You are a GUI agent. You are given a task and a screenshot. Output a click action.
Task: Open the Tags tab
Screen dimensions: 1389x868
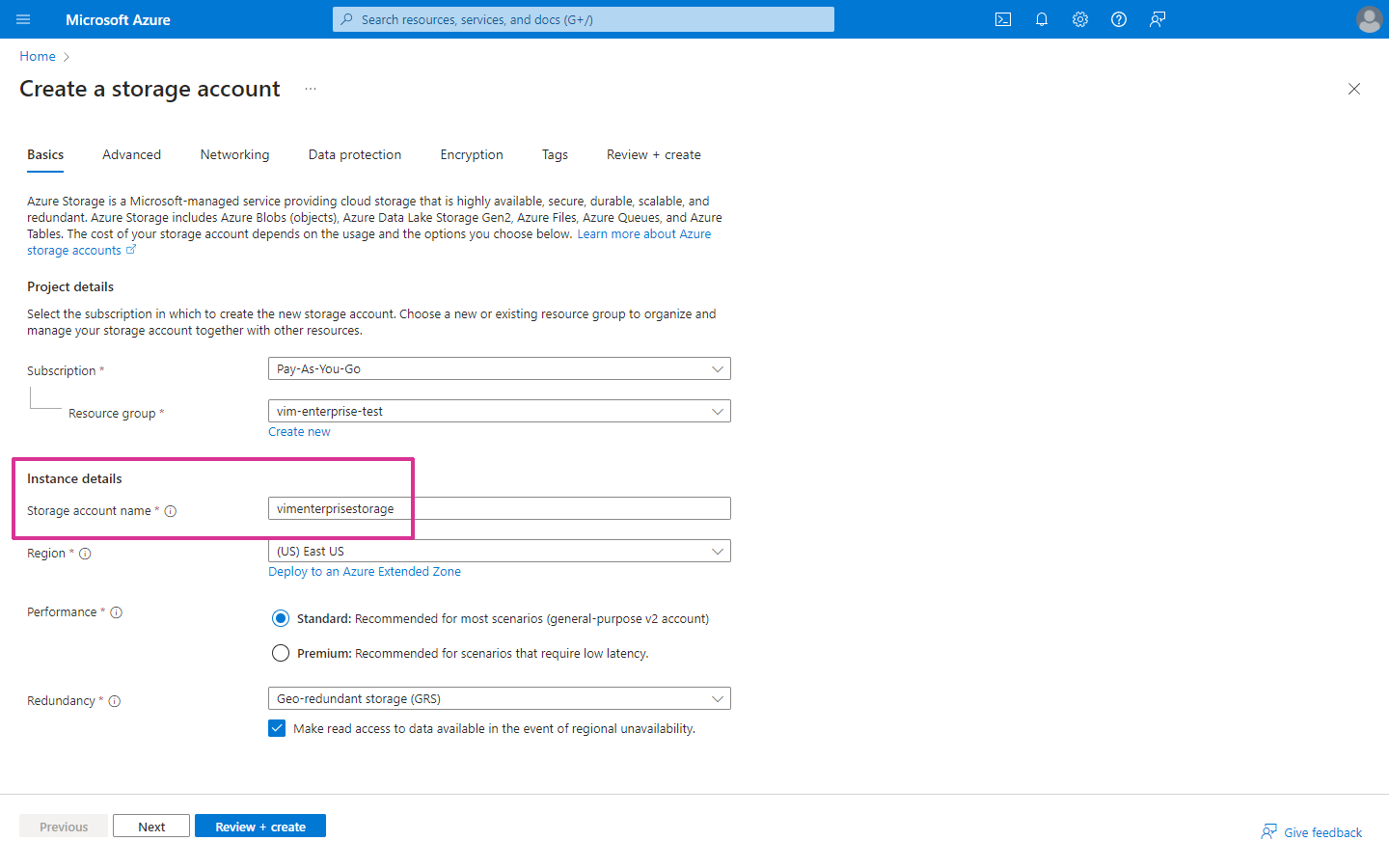point(555,154)
